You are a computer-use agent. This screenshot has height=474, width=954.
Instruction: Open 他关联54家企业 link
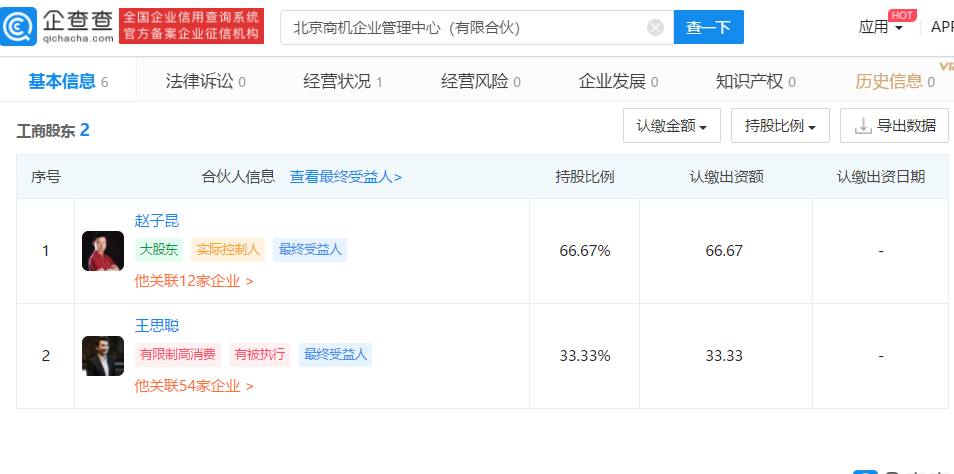[x=194, y=386]
